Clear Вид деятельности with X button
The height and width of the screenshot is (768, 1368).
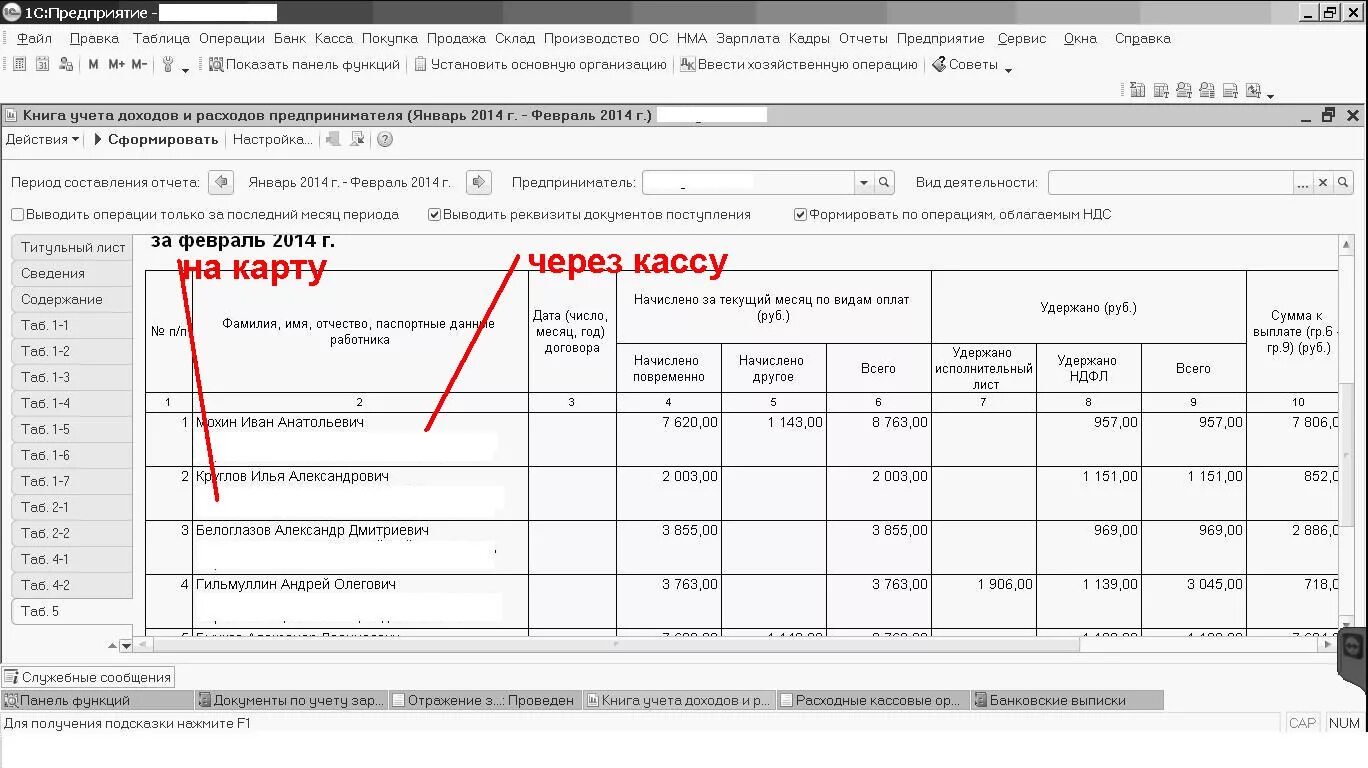coord(1322,183)
